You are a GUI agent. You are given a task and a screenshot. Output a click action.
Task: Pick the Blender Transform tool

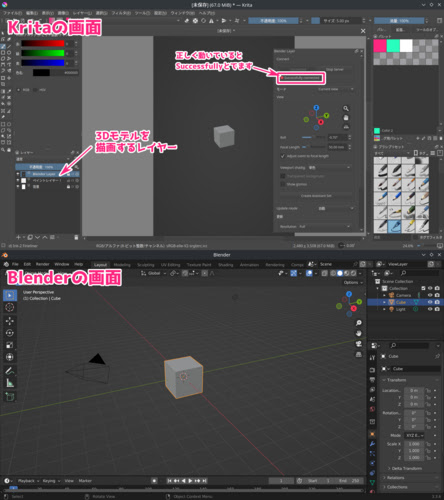click(x=10, y=357)
